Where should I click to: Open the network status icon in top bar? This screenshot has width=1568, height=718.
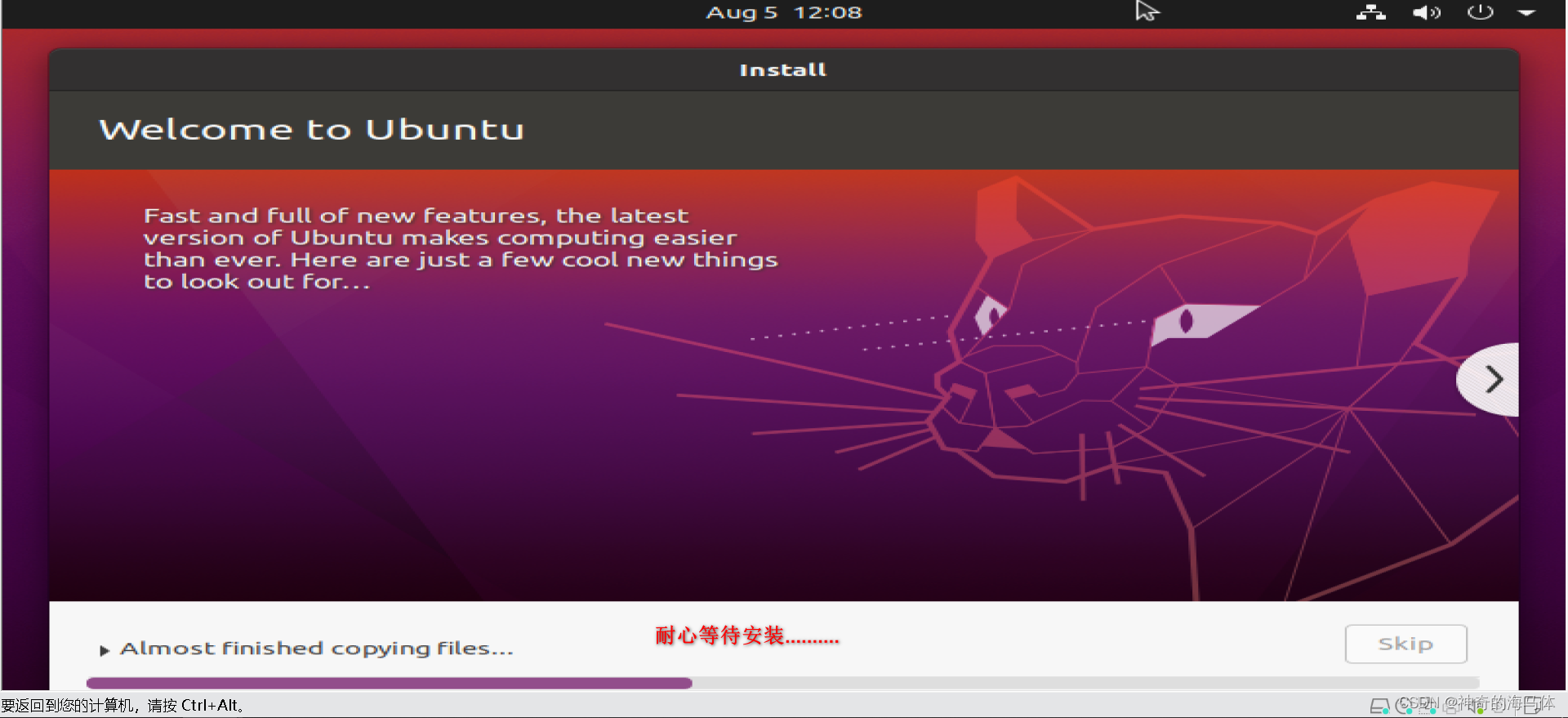[x=1370, y=12]
